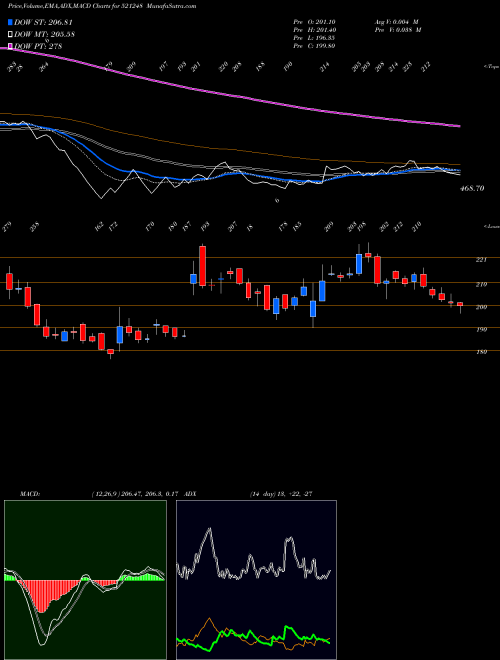Click the MACD panel label
This screenshot has height=660, width=500.
click(x=30, y=494)
